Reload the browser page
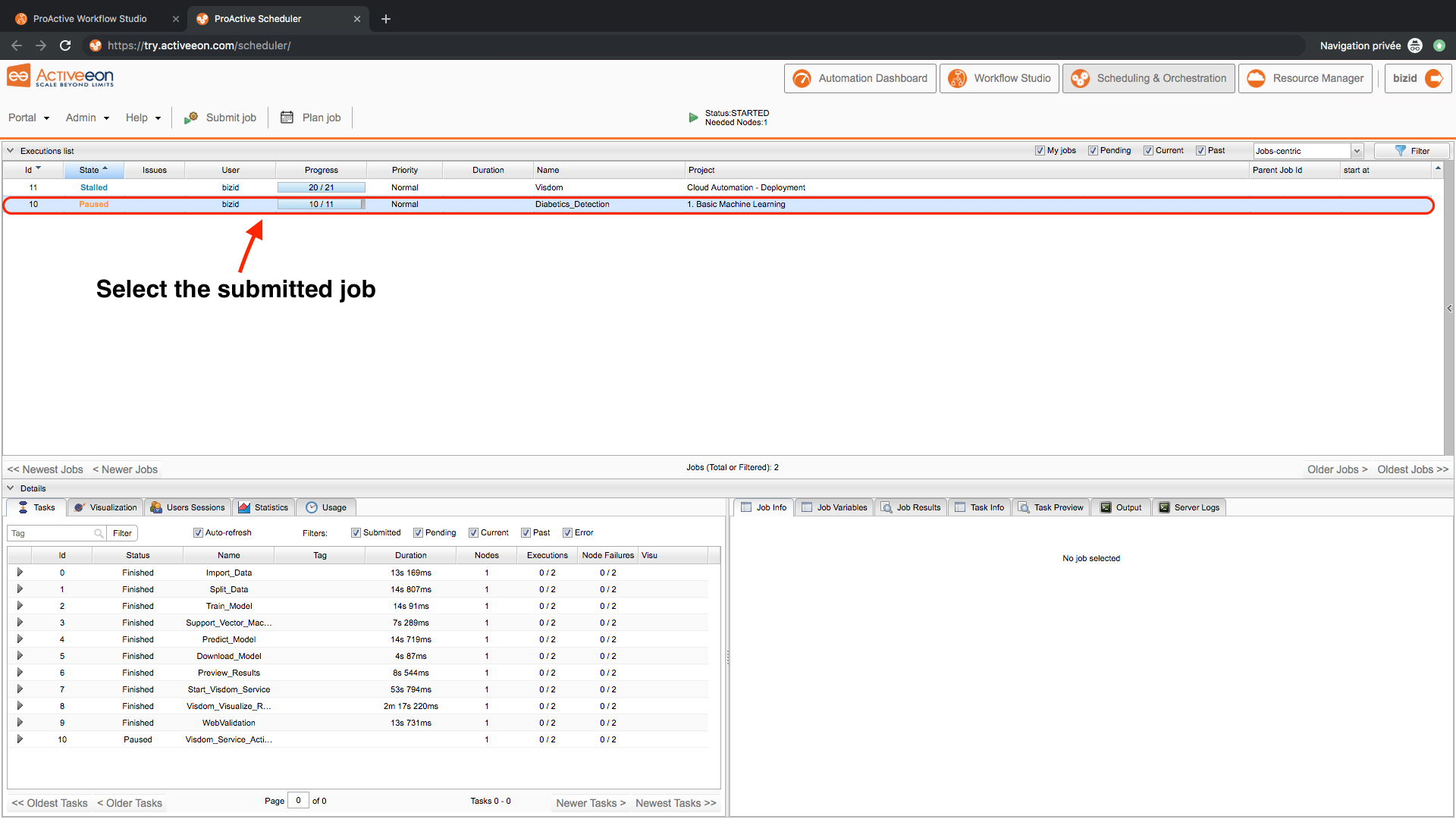This screenshot has height=819, width=1456. coord(65,45)
